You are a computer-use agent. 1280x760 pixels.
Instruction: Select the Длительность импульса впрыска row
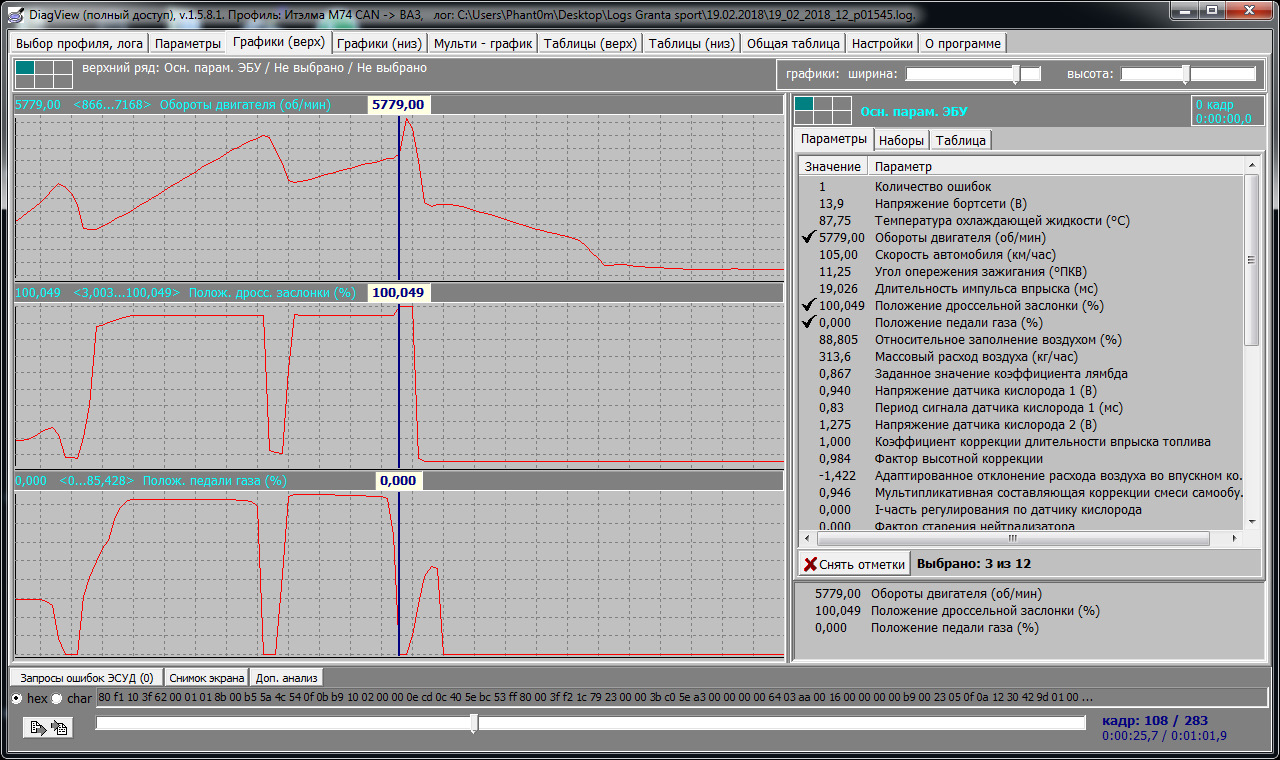click(1021, 289)
